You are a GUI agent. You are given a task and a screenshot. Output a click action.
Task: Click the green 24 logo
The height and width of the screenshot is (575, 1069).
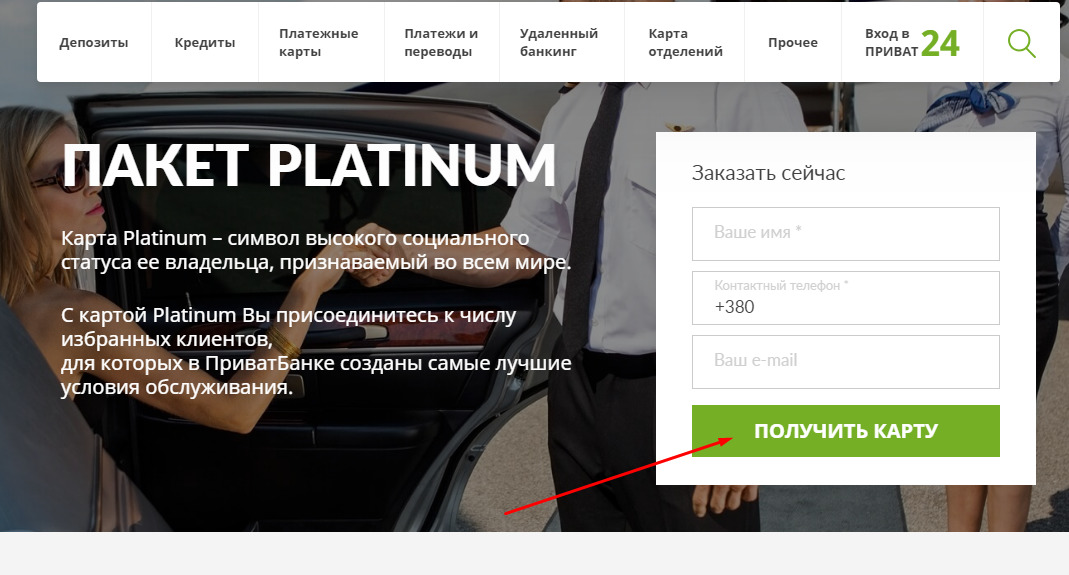point(940,44)
